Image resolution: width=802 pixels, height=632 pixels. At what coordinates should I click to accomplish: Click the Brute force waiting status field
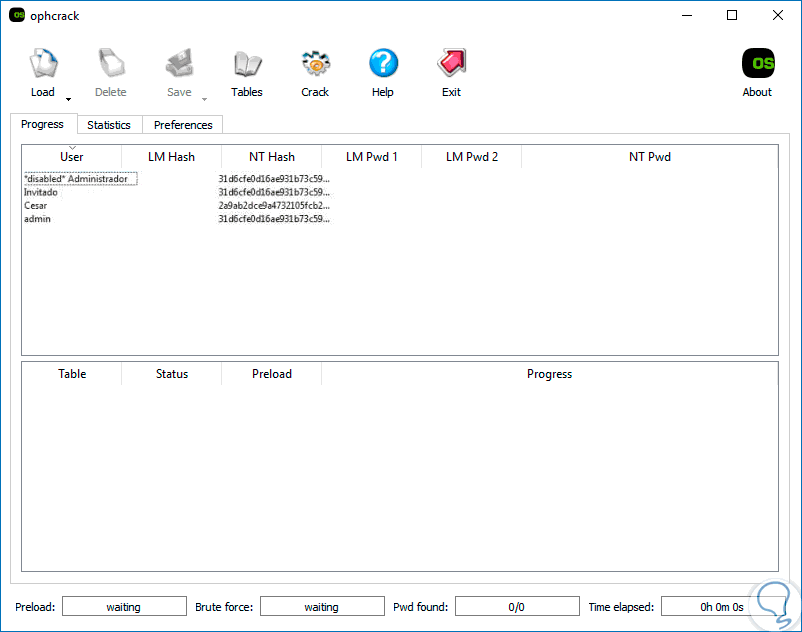pos(322,606)
